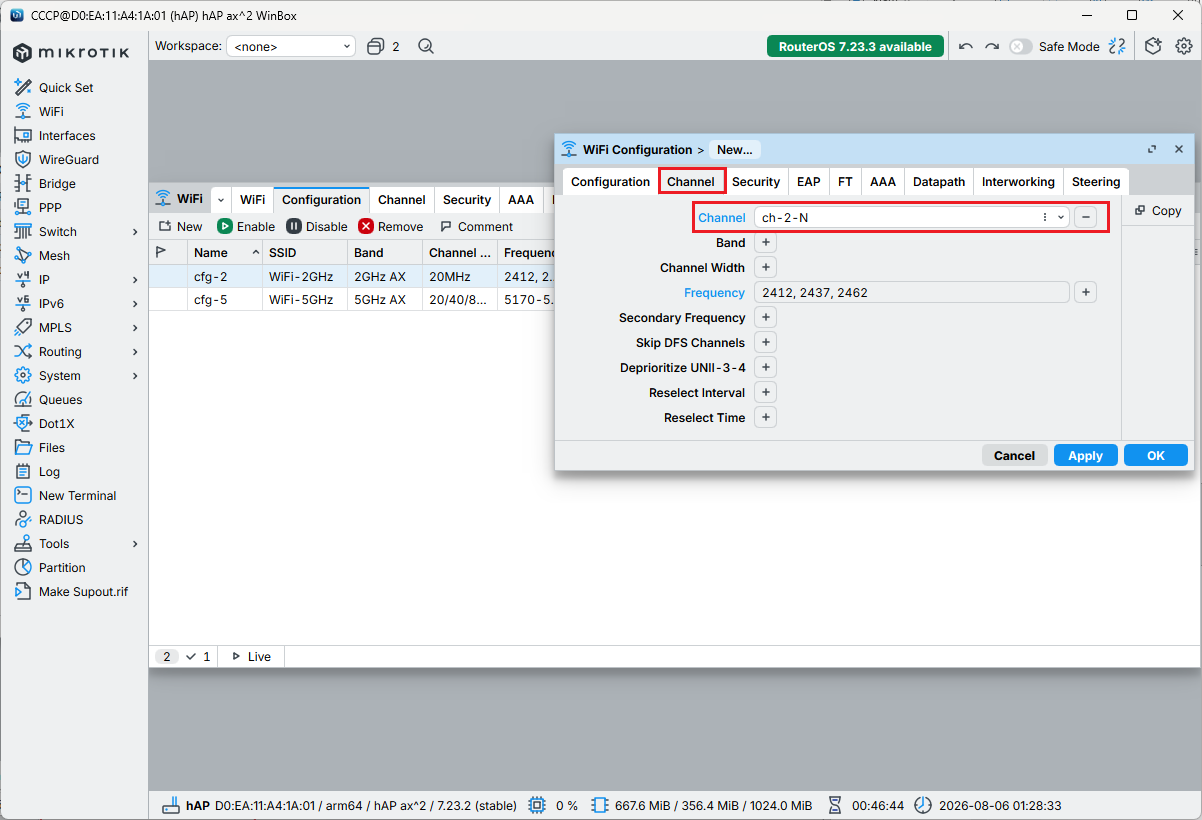Open the Workspace dropdown

pyautogui.click(x=291, y=46)
